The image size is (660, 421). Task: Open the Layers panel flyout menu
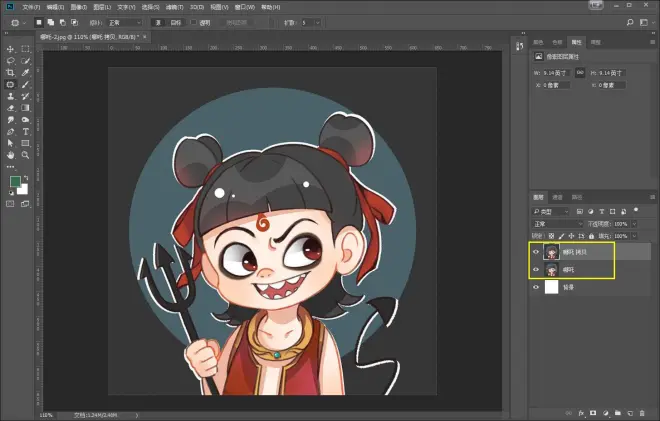coord(652,197)
